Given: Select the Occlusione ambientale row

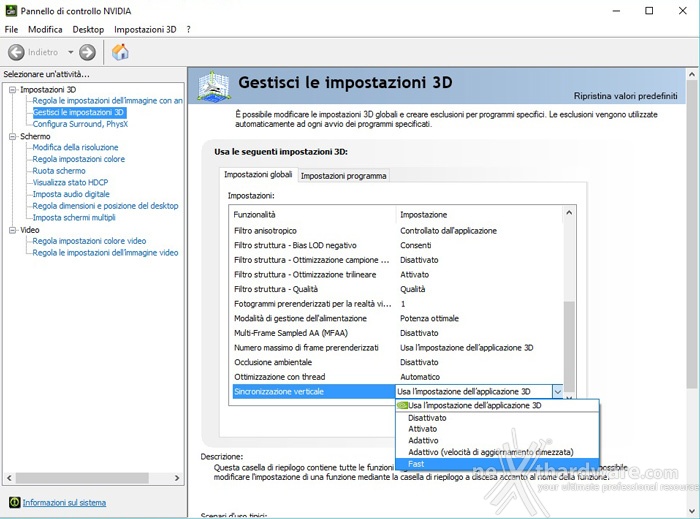Looking at the screenshot, I should click(x=396, y=362).
